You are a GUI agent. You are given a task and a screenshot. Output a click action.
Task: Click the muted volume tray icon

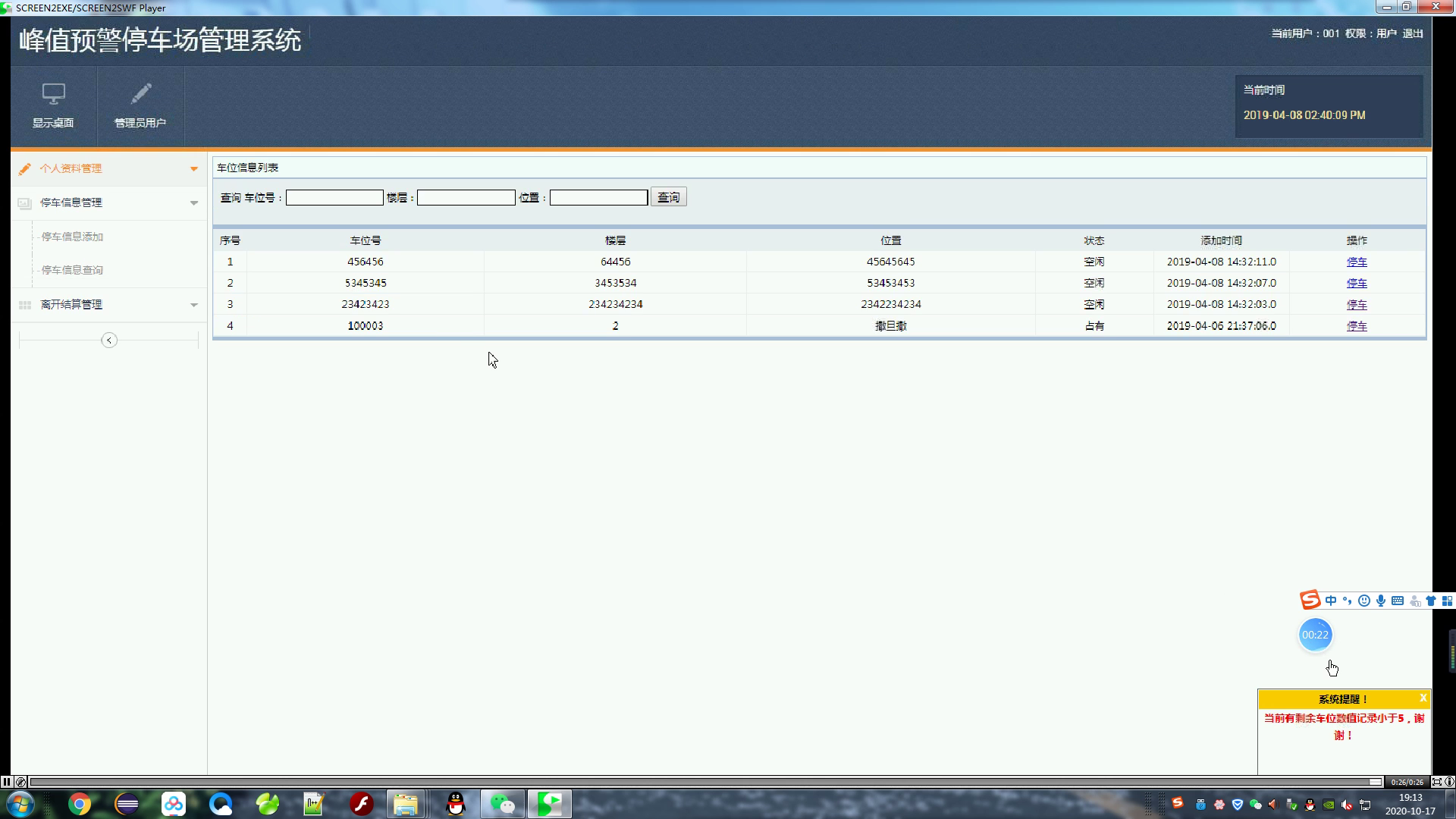tap(1347, 805)
